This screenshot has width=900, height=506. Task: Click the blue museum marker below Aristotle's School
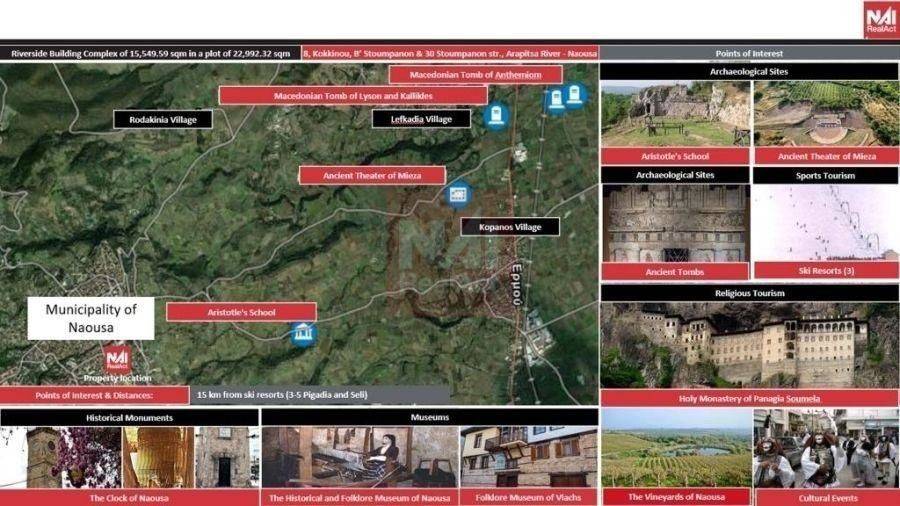[302, 333]
